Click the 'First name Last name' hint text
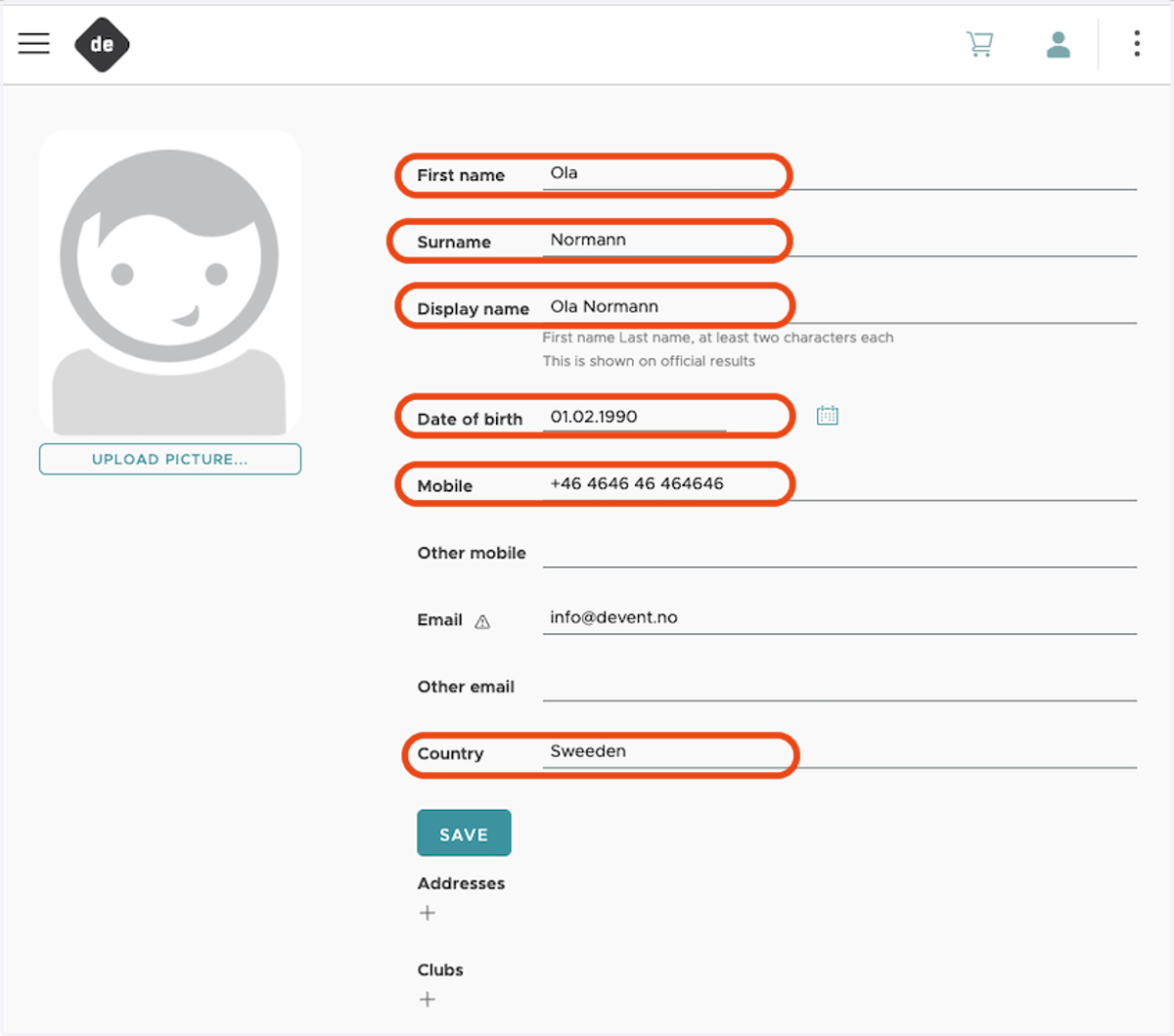 pos(717,338)
